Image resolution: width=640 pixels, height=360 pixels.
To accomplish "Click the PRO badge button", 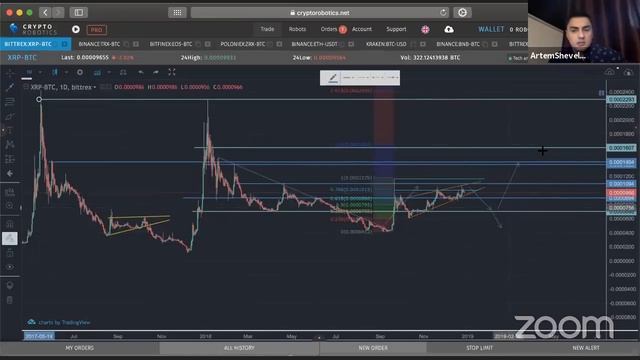I will point(96,30).
